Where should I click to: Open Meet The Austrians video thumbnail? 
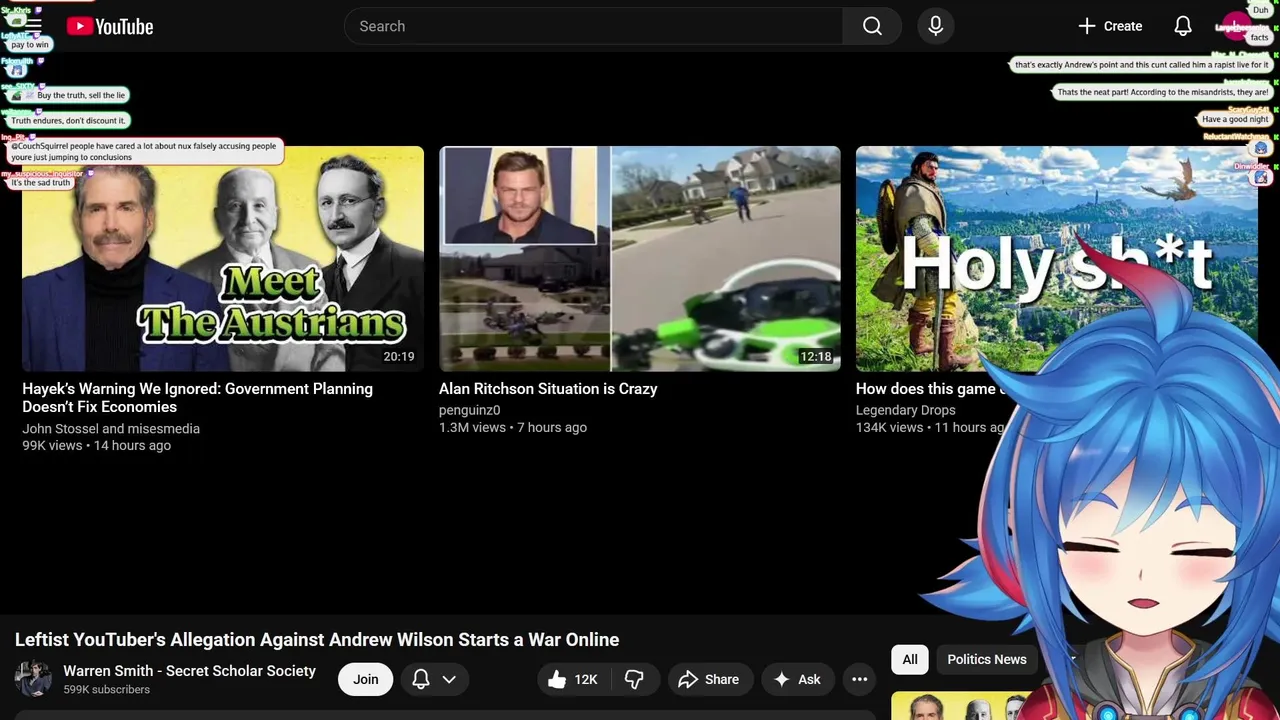[x=223, y=259]
